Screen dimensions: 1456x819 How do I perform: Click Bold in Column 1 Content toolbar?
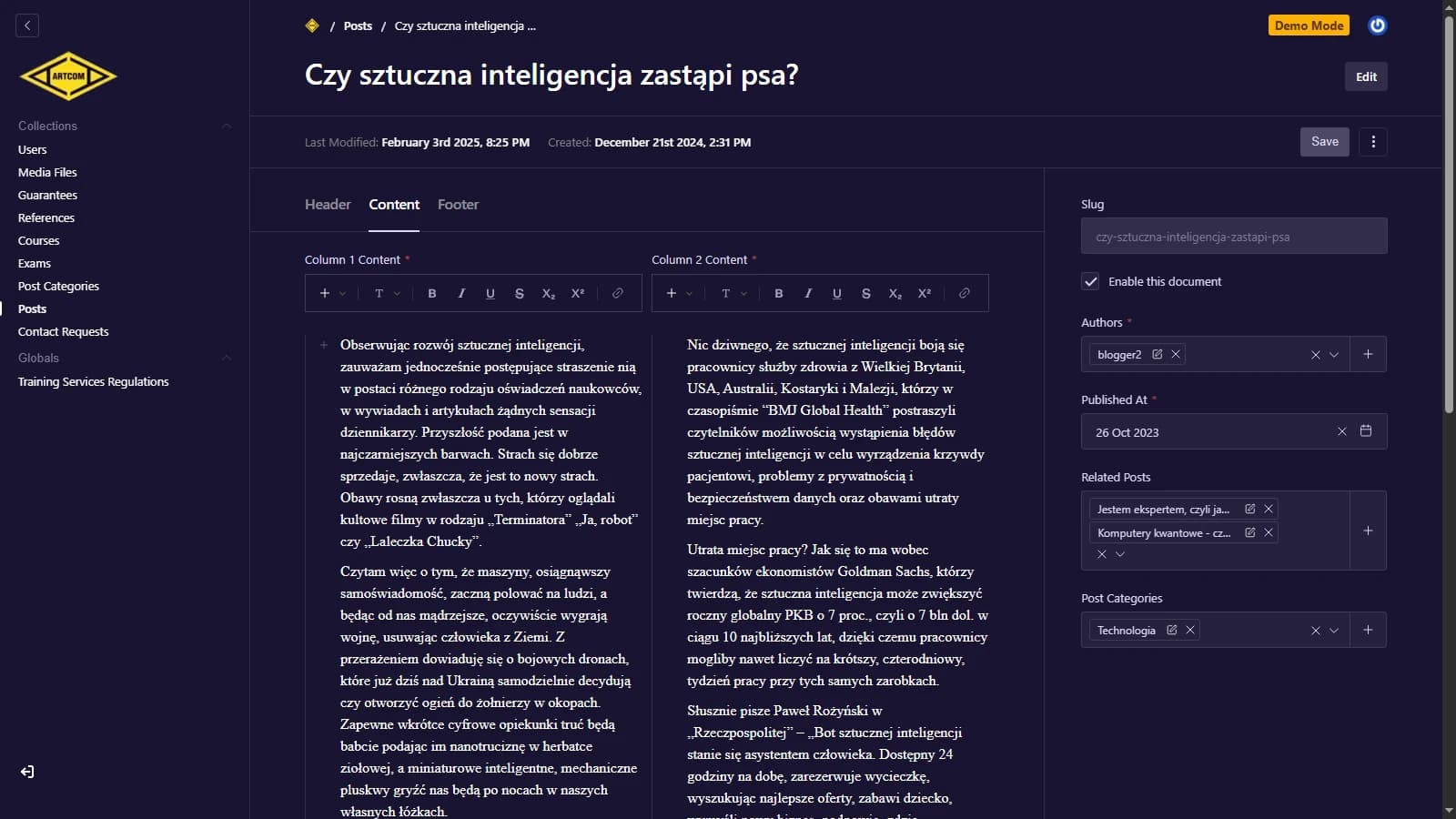(x=432, y=293)
